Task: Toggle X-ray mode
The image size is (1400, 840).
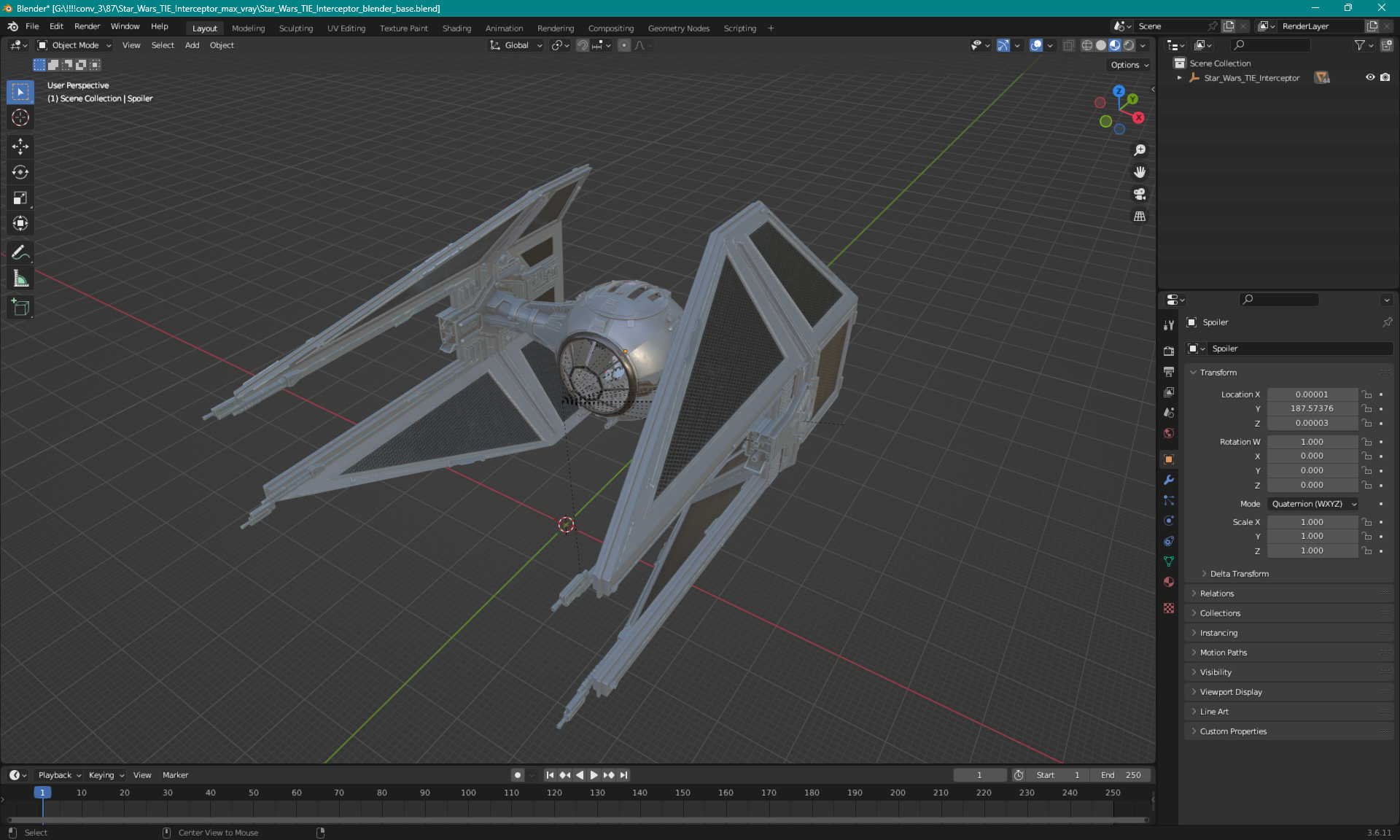Action: (x=1068, y=45)
